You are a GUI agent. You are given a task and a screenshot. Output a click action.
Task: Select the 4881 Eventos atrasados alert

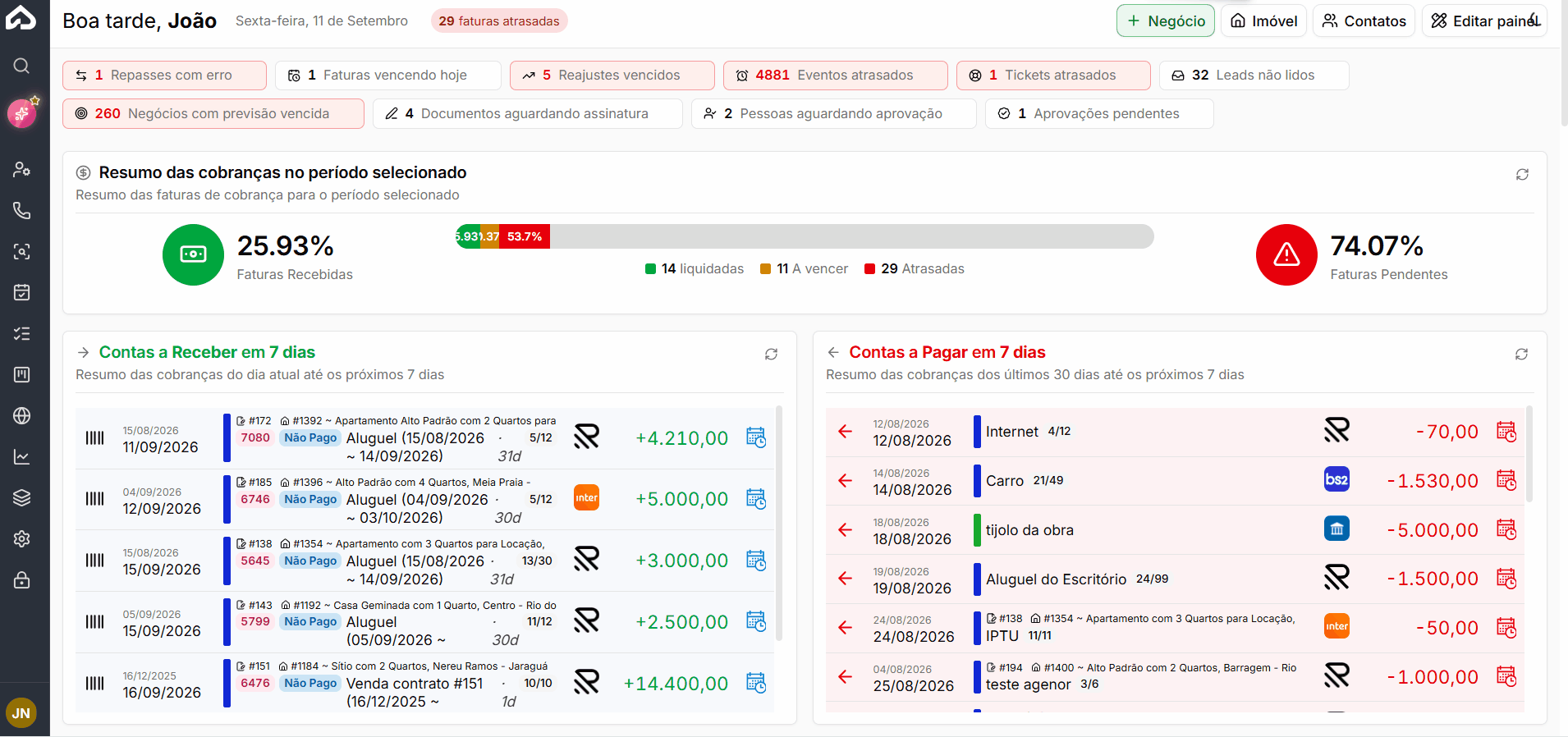click(835, 75)
